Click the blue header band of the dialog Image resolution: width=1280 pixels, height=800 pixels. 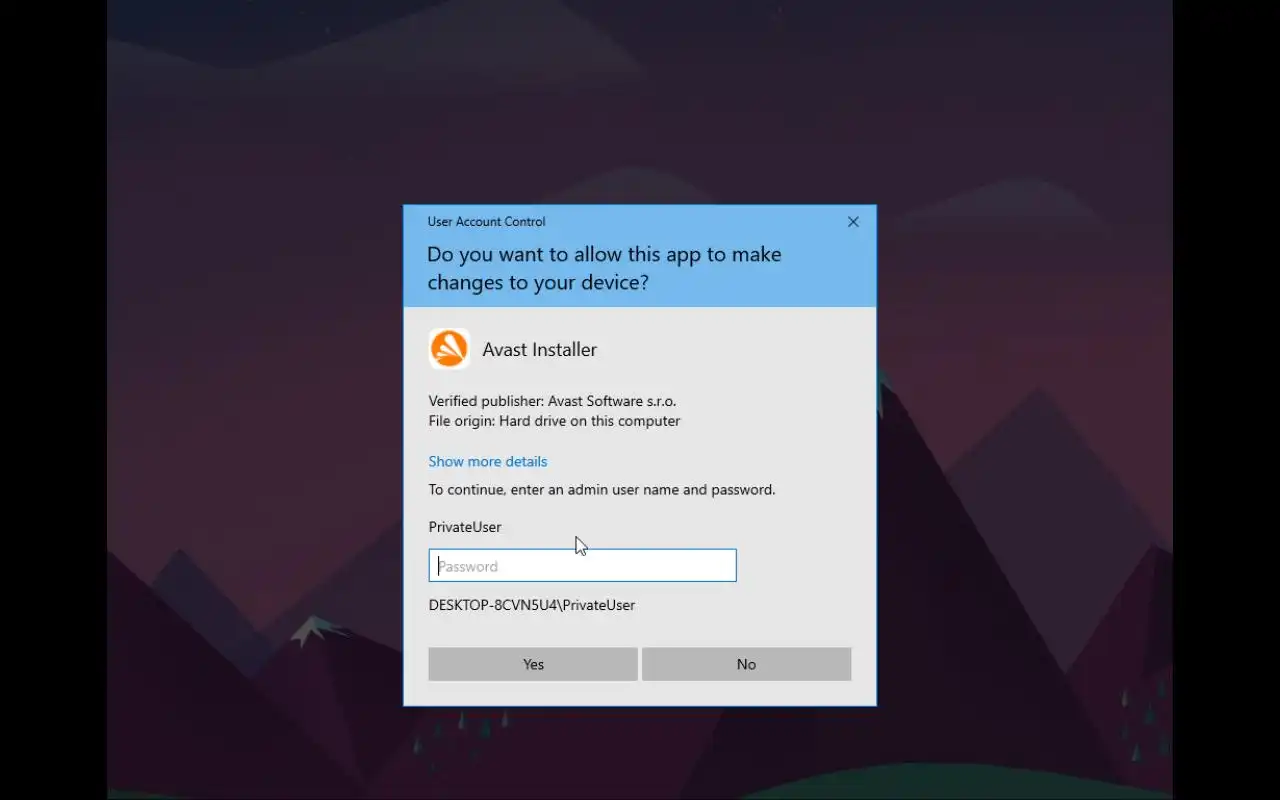(640, 256)
